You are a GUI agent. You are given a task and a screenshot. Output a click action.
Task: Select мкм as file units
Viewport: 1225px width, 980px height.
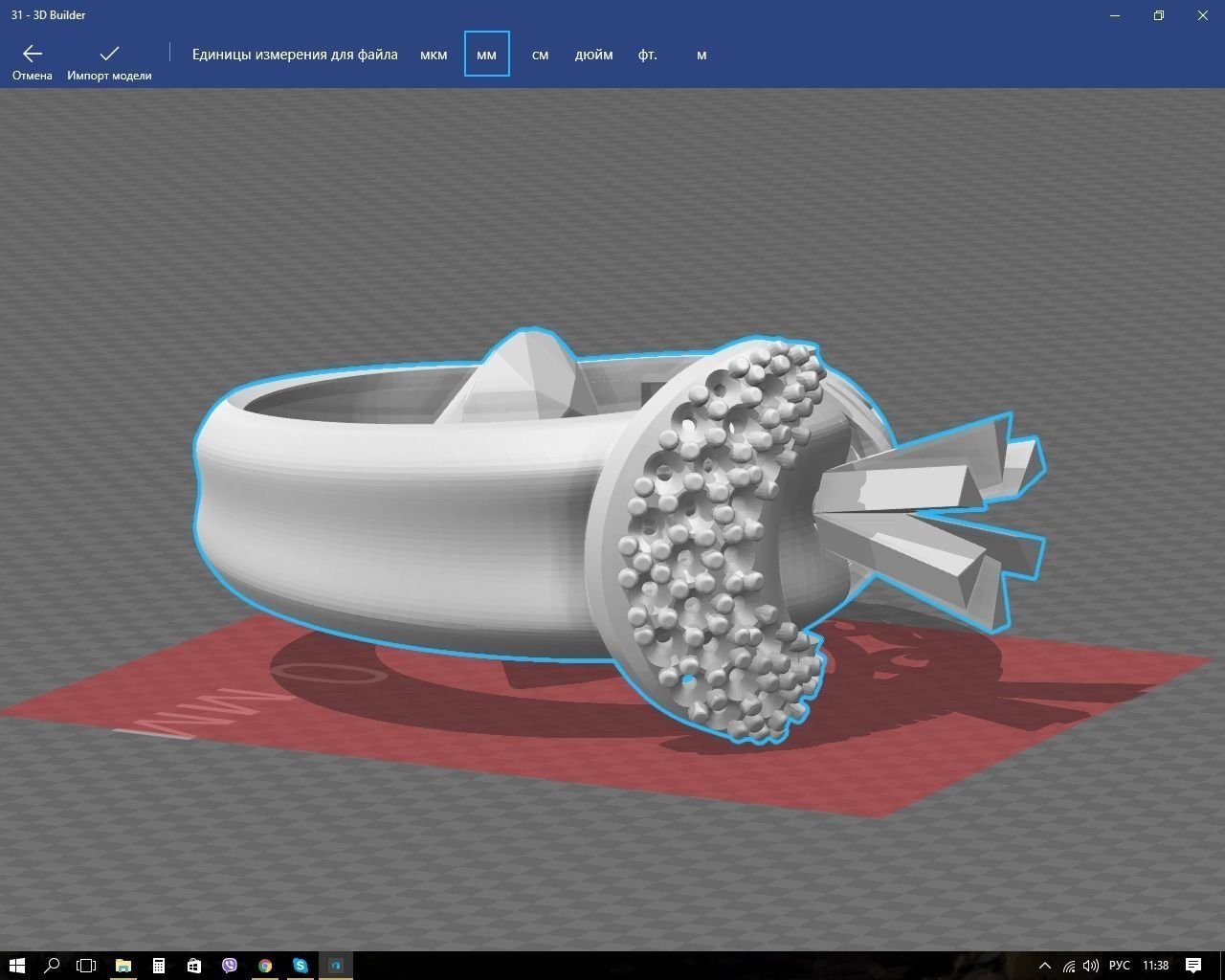[434, 55]
